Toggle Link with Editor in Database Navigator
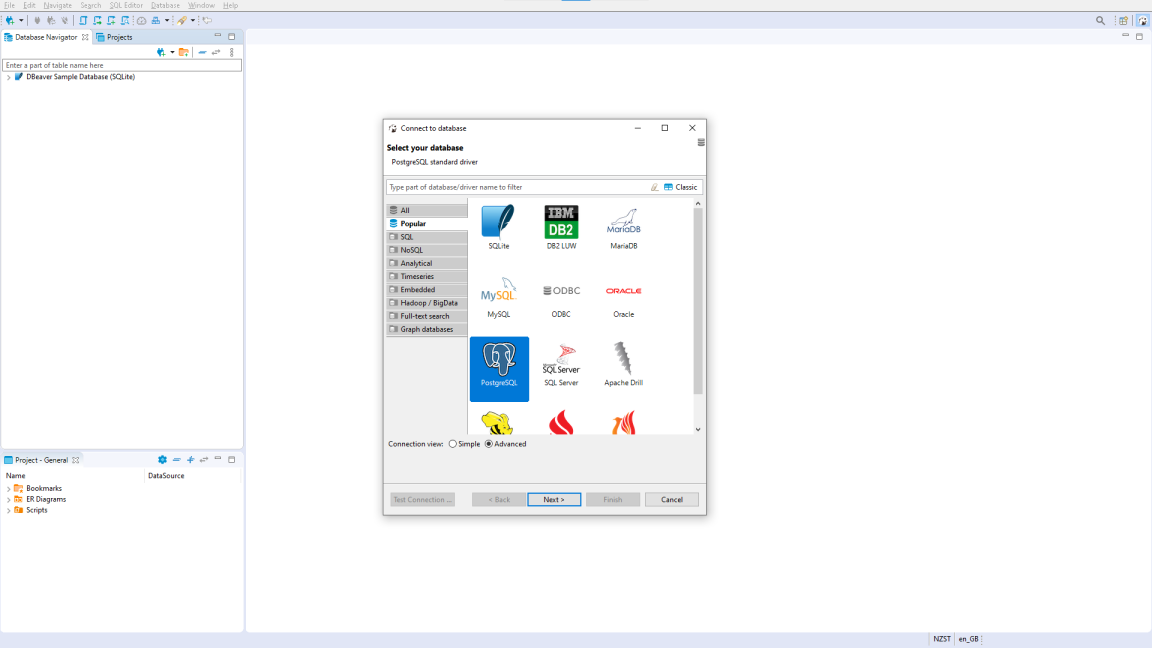This screenshot has width=1152, height=648. click(x=216, y=52)
